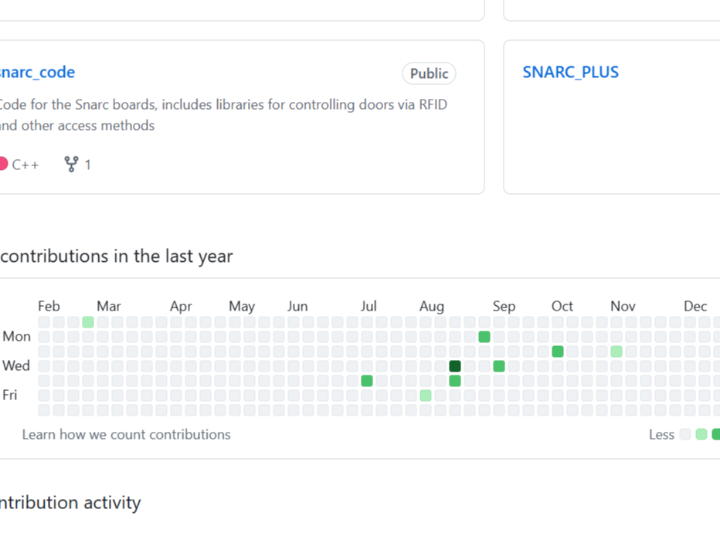Click the light green legend swatch
The height and width of the screenshot is (540, 720).
point(701,434)
